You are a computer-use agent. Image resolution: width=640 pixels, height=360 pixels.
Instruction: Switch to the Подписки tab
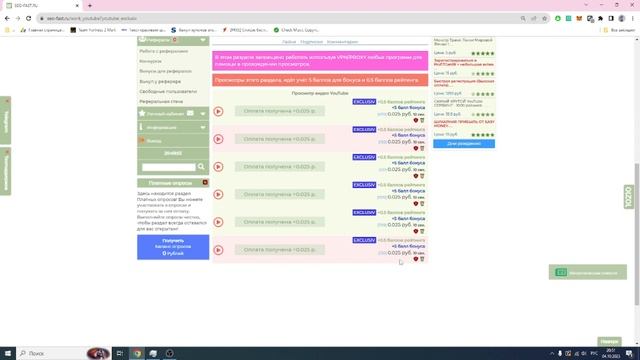point(311,42)
